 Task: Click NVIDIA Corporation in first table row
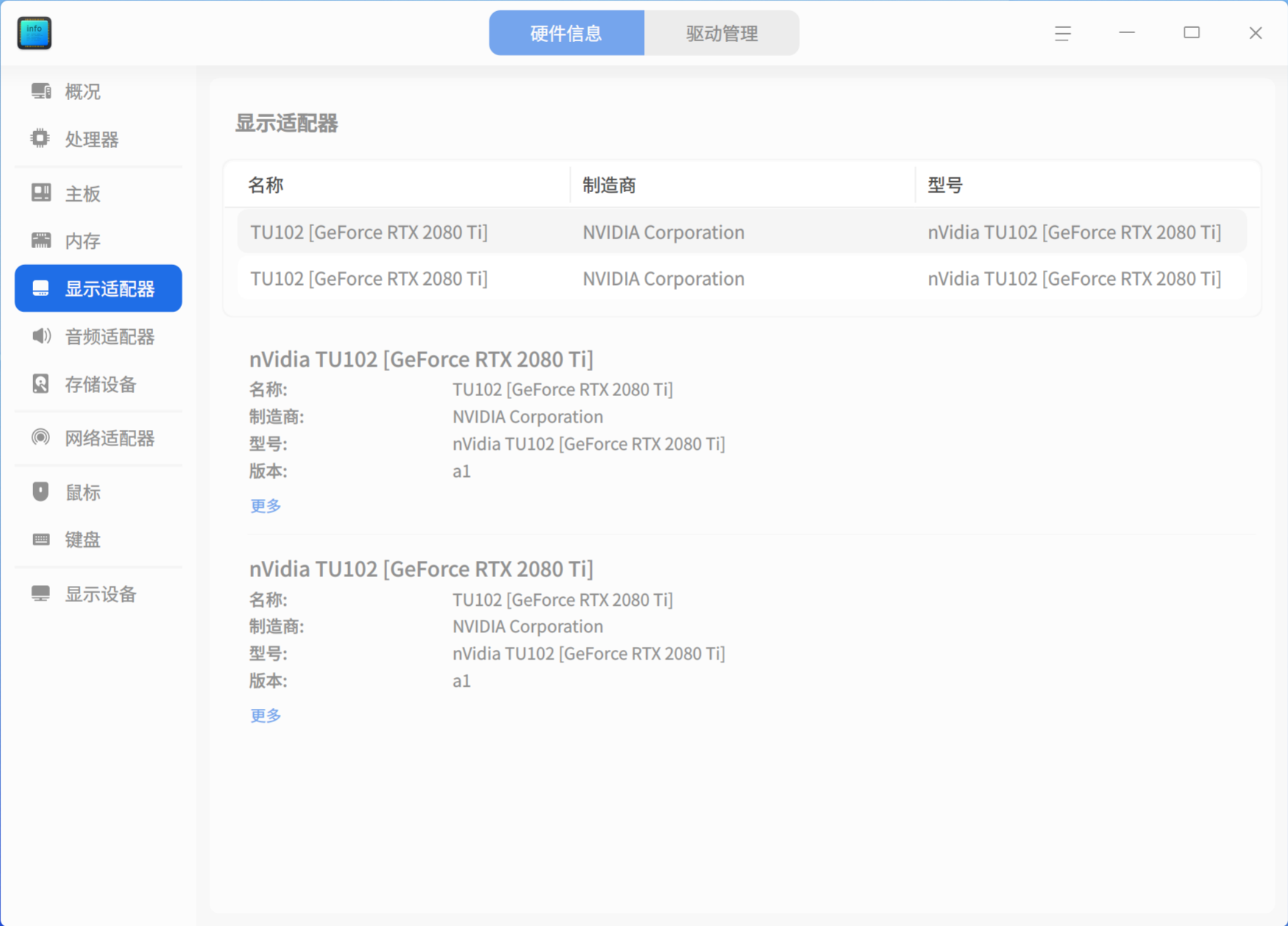[x=663, y=233]
